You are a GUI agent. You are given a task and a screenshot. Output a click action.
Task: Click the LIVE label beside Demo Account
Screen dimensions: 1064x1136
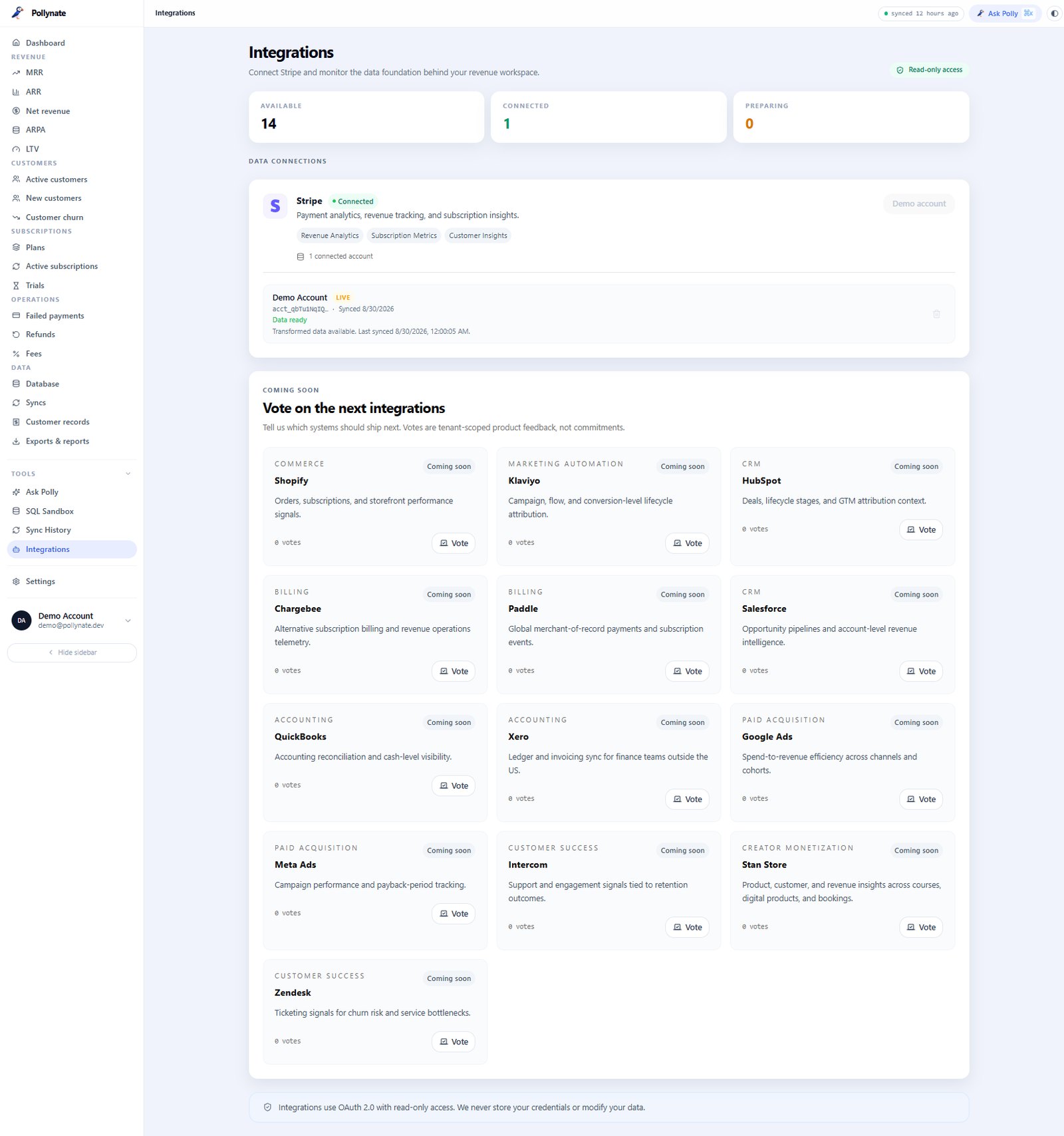[x=343, y=298]
